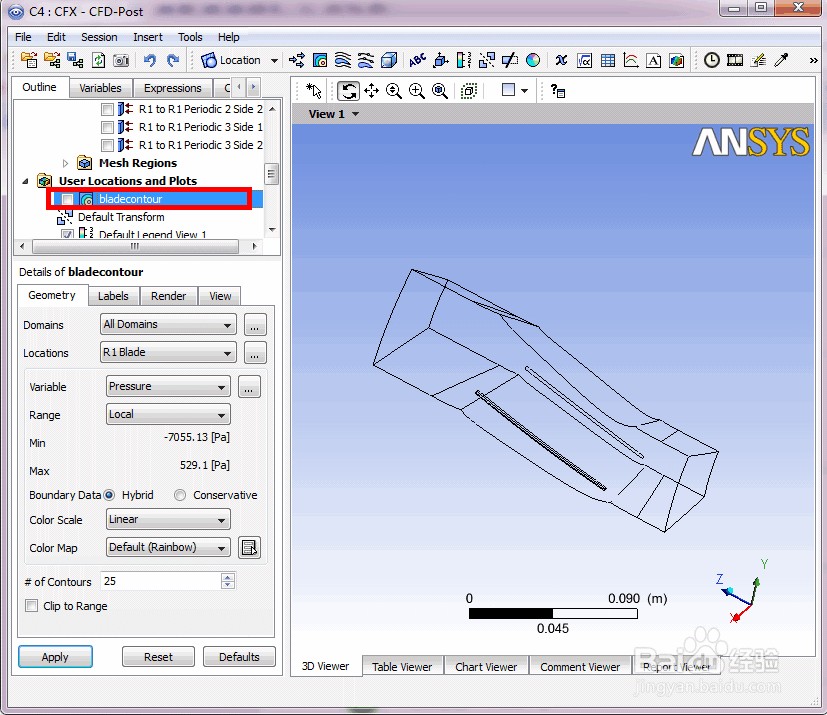Open the Variable dropdown showing Pressure
Image resolution: width=827 pixels, height=715 pixels.
[168, 387]
